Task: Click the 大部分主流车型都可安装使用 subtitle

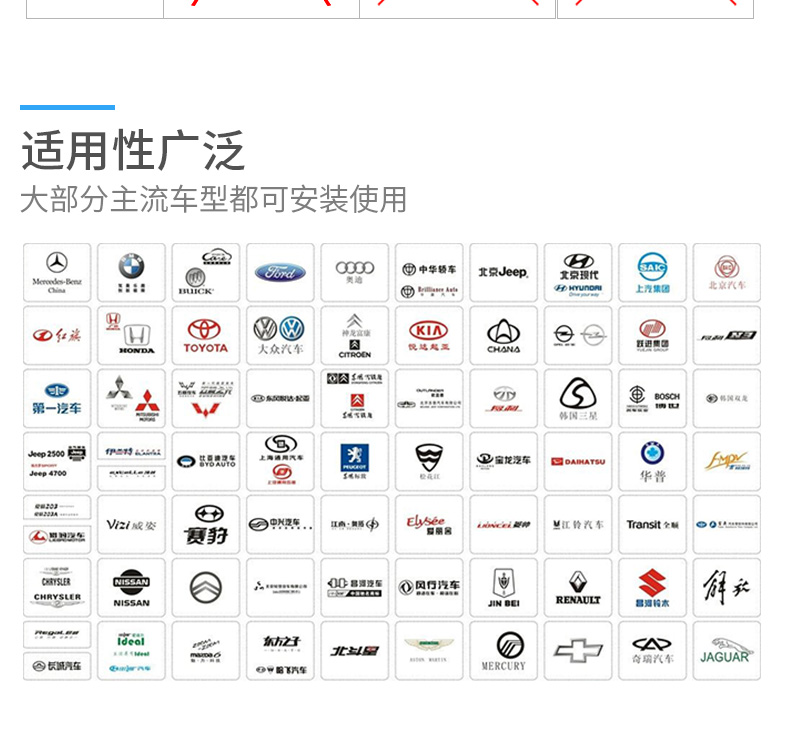Action: (x=214, y=199)
